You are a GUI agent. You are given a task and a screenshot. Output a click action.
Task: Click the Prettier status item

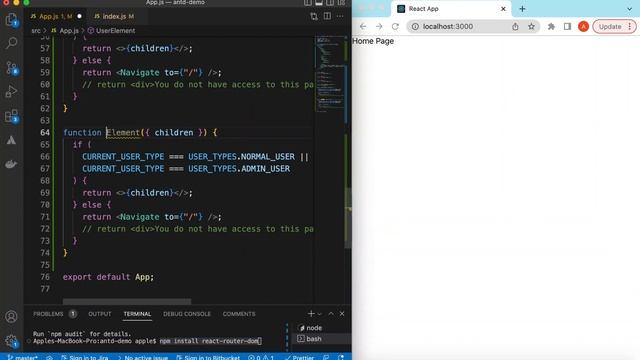tap(300, 357)
